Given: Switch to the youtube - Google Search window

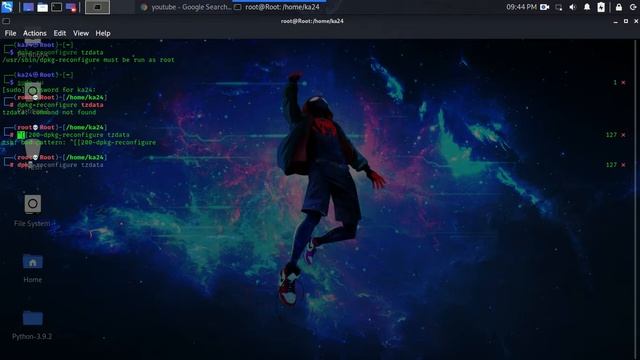Looking at the screenshot, I should tap(186, 7).
